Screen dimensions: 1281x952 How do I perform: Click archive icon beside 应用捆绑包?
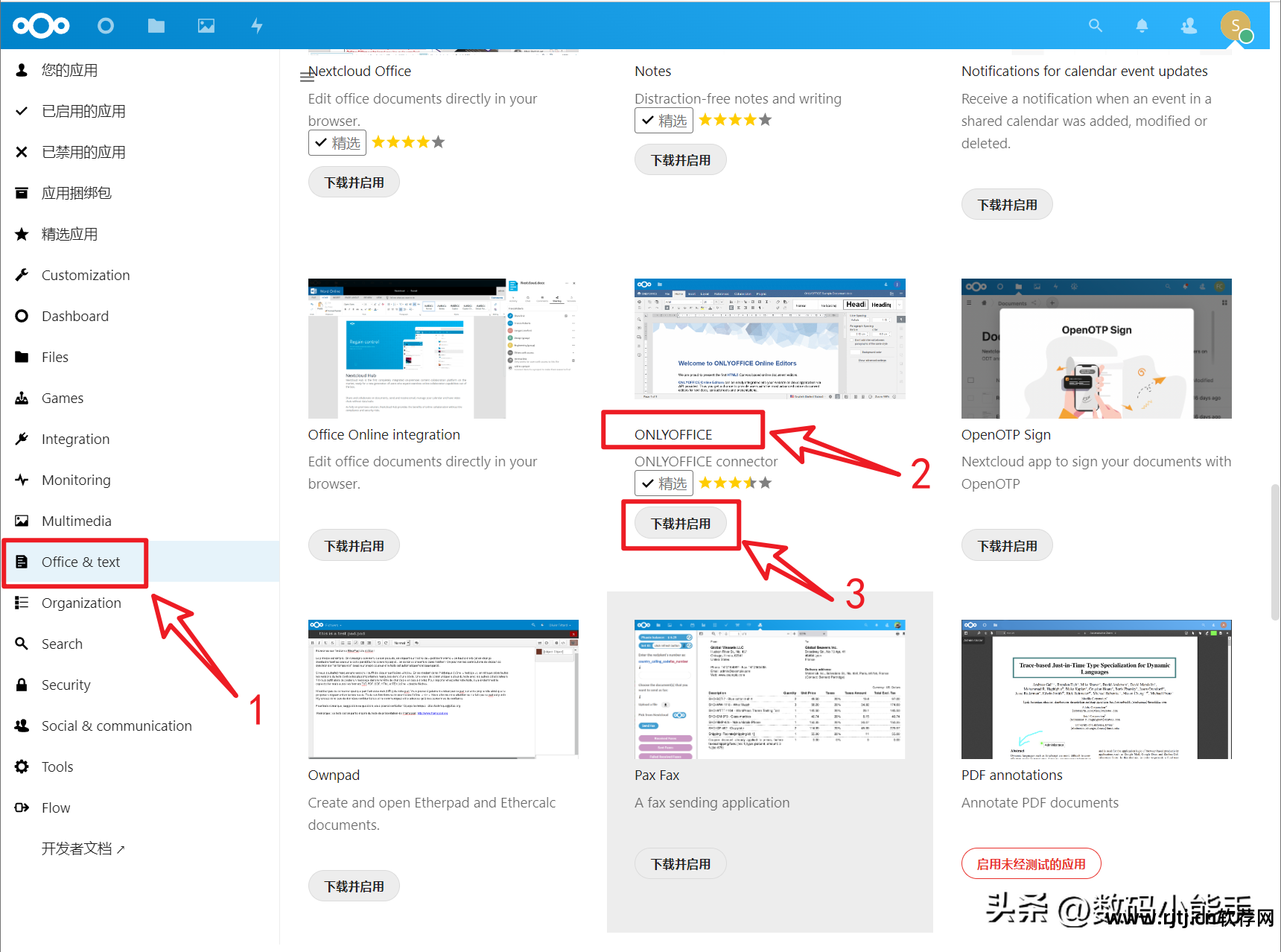pyautogui.click(x=22, y=193)
